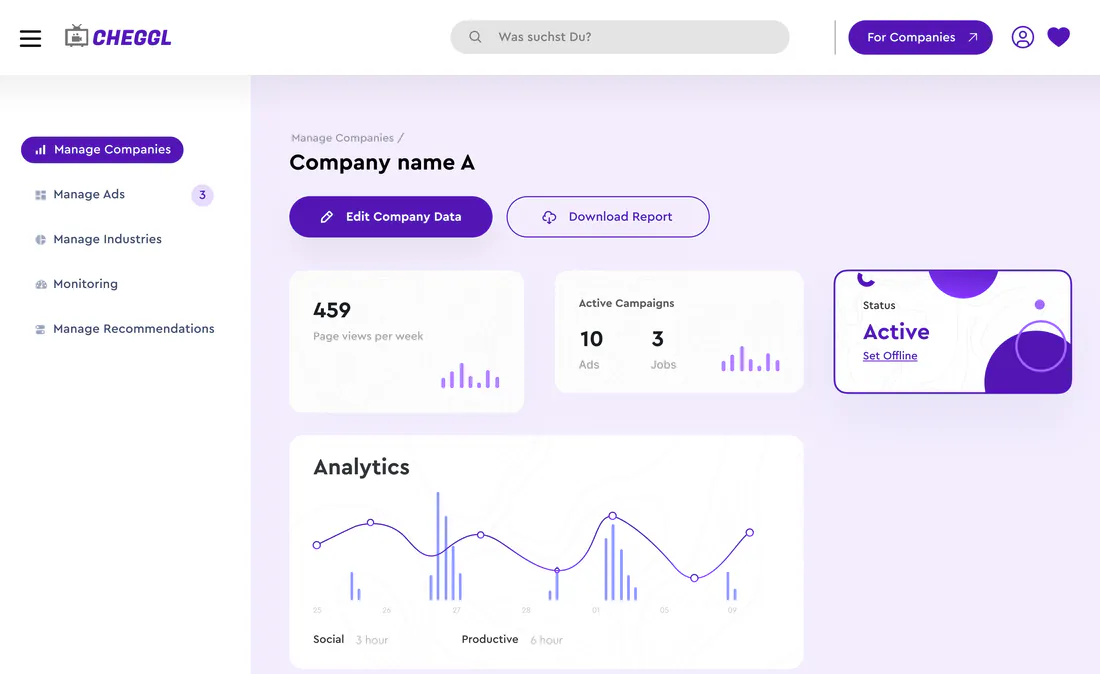The image size is (1100, 674).
Task: Click the Active Campaigns mini bar chart
Action: (750, 358)
